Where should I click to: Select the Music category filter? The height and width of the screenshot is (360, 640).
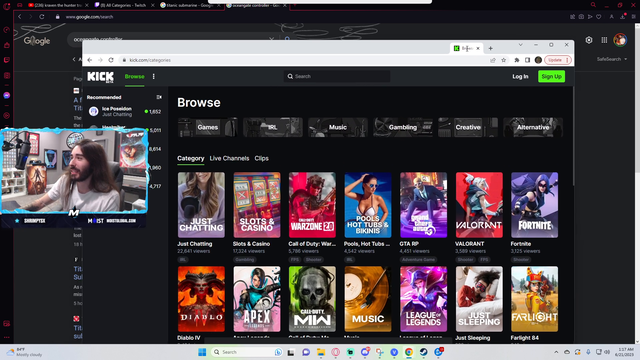[x=338, y=127]
